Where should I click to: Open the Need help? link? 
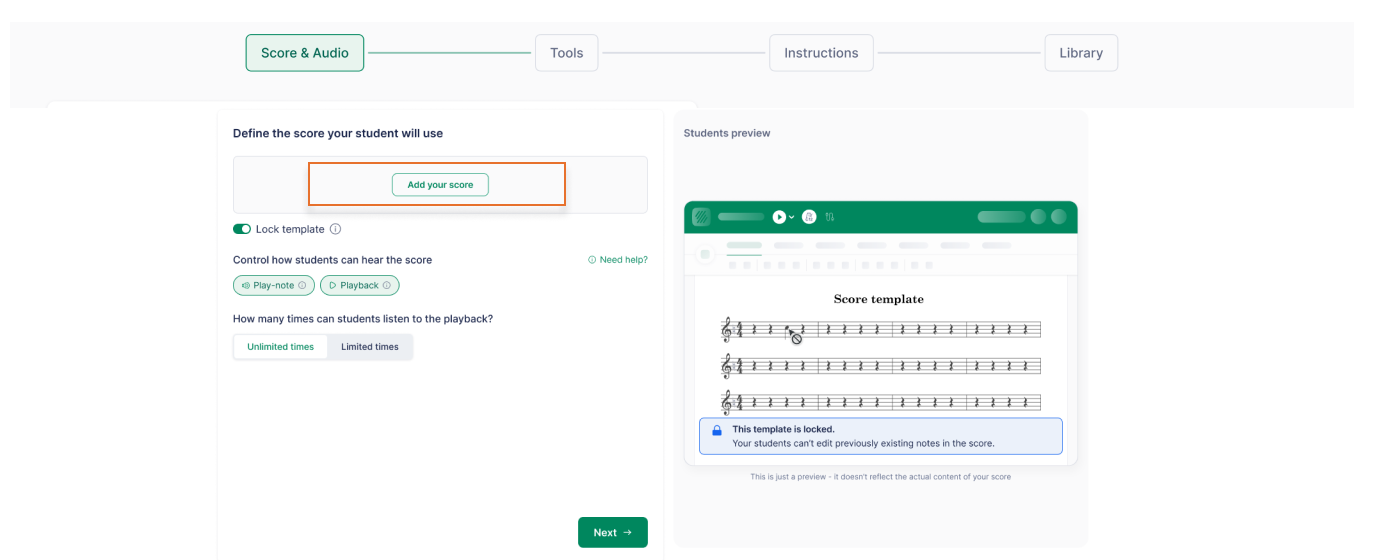coord(618,260)
